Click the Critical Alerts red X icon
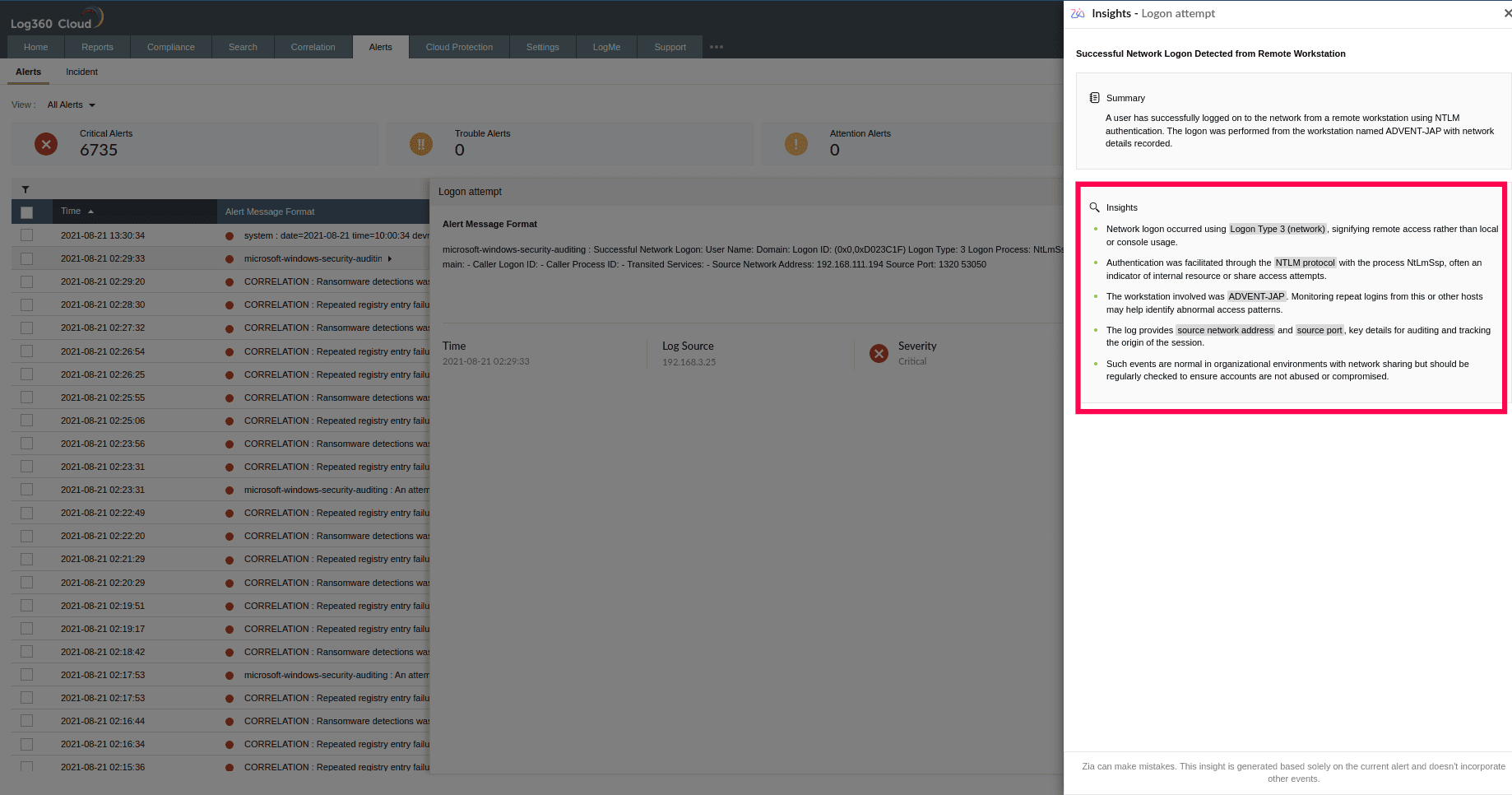Image resolution: width=1512 pixels, height=795 pixels. click(46, 144)
